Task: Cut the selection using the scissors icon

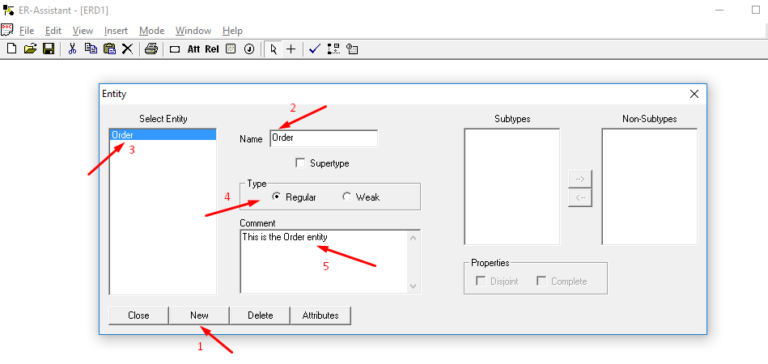Action: pos(72,49)
